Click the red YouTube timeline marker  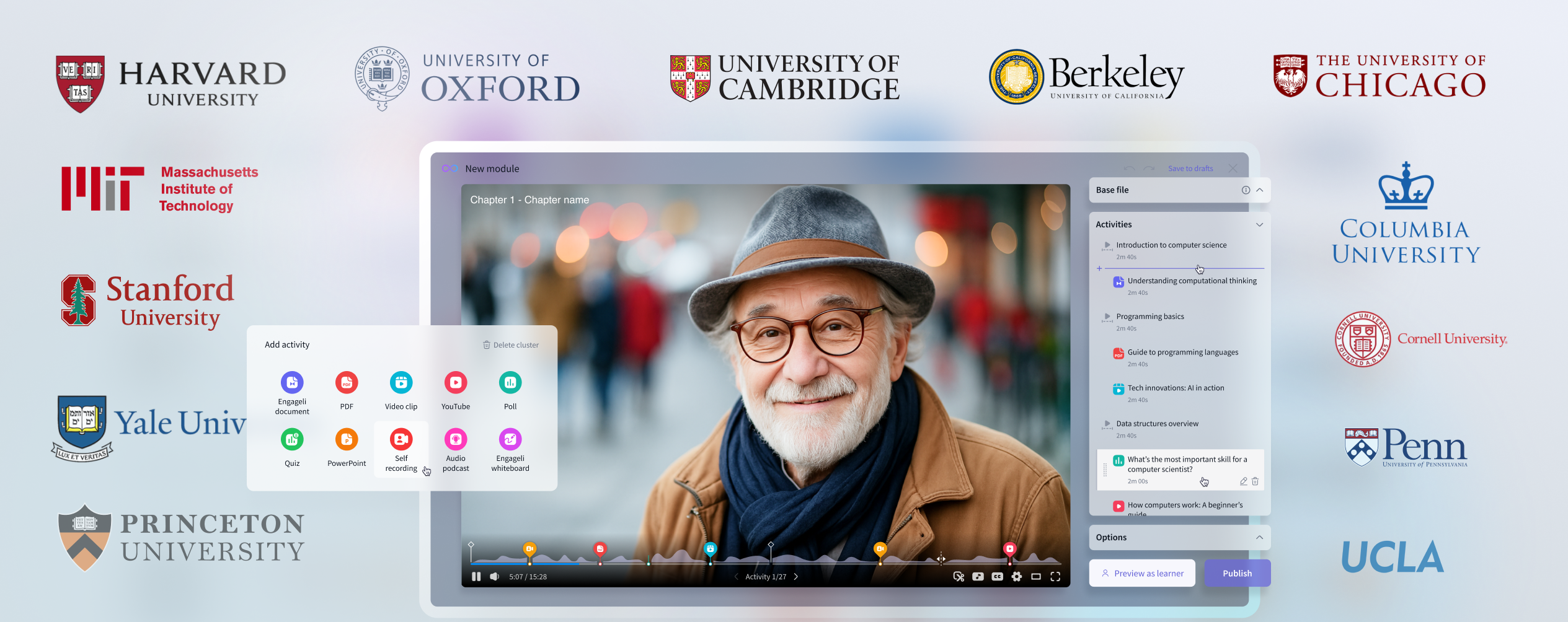click(1009, 549)
